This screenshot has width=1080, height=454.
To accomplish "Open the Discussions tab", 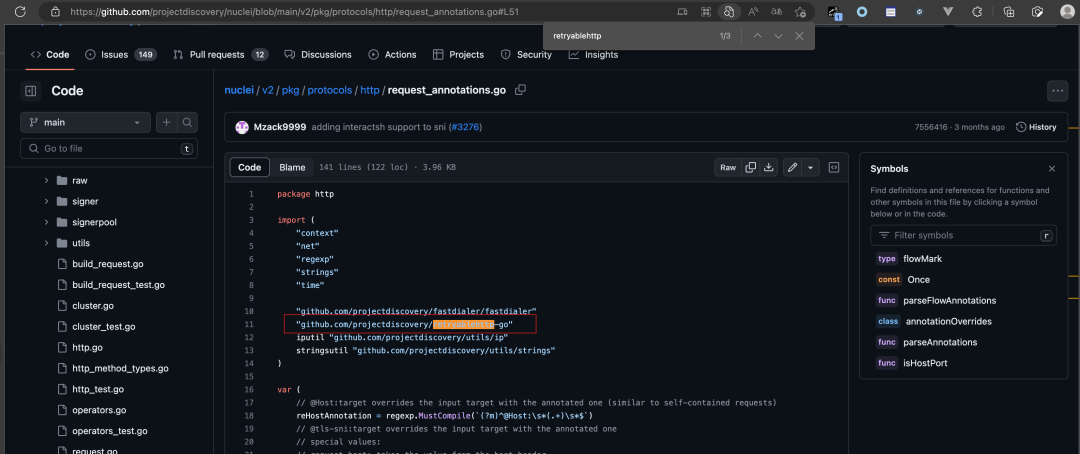I will [x=318, y=54].
